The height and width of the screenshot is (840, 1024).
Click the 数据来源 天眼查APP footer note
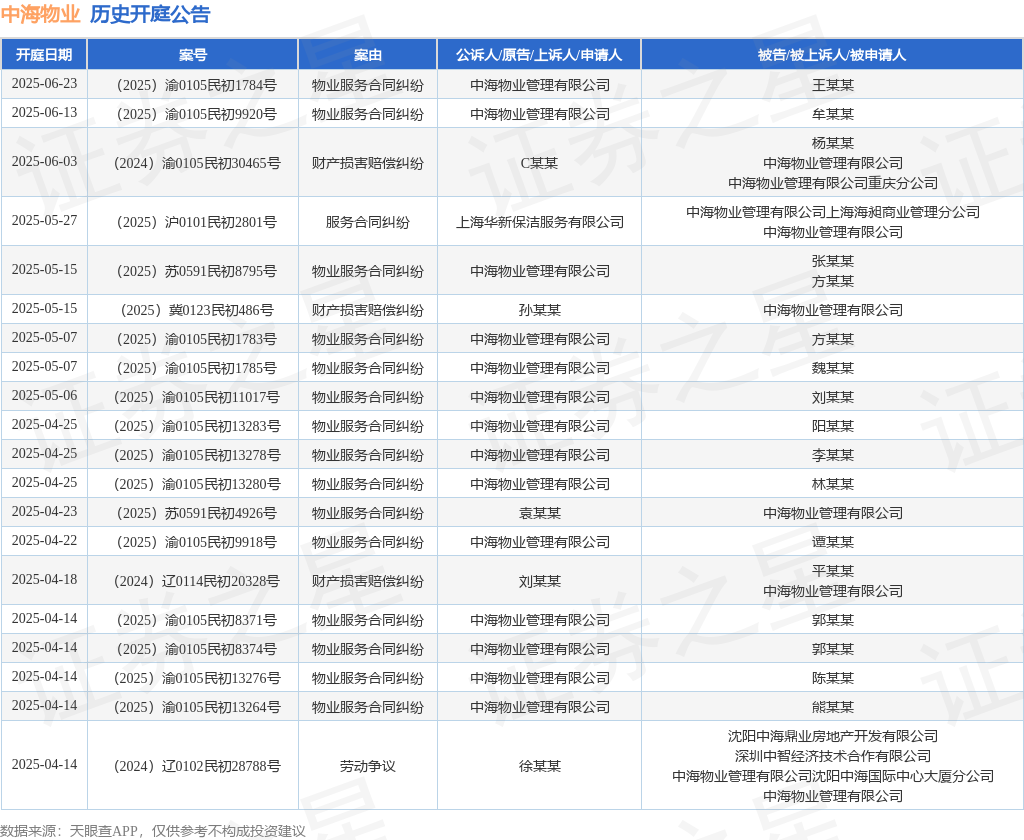pos(153,831)
